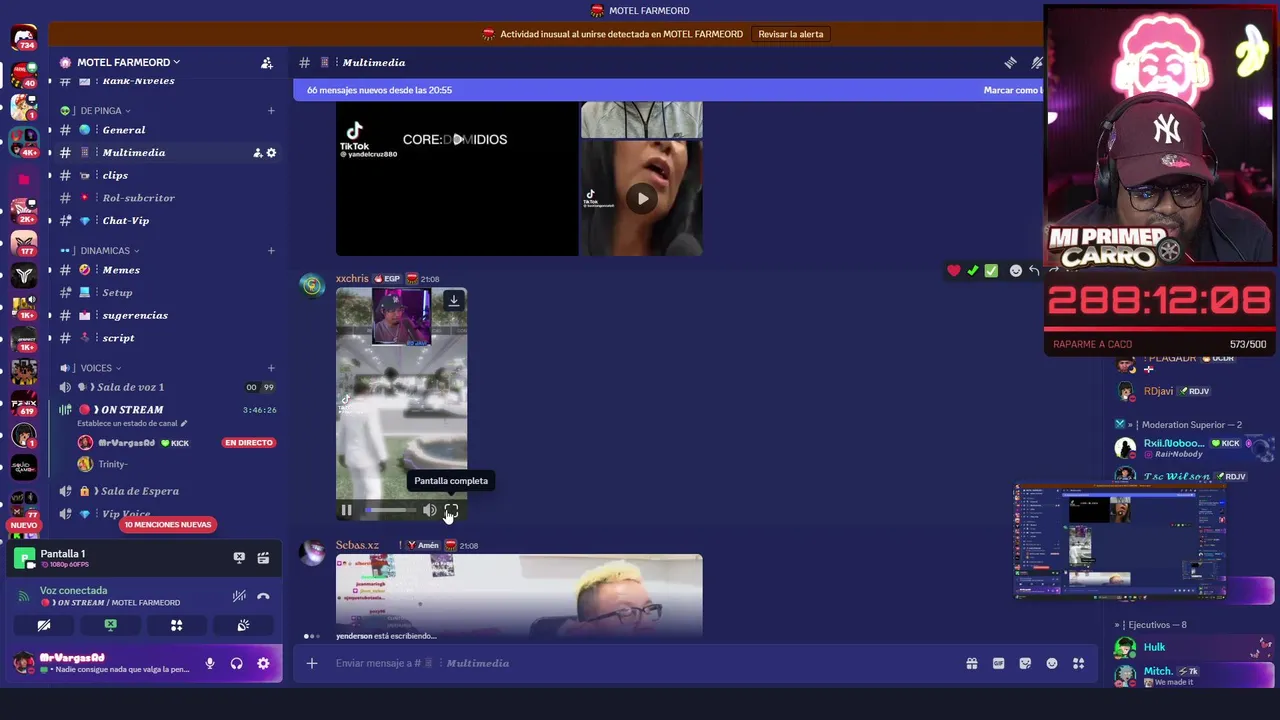The width and height of the screenshot is (1280, 720).
Task: Open invite people icon by server name
Action: coord(267,62)
